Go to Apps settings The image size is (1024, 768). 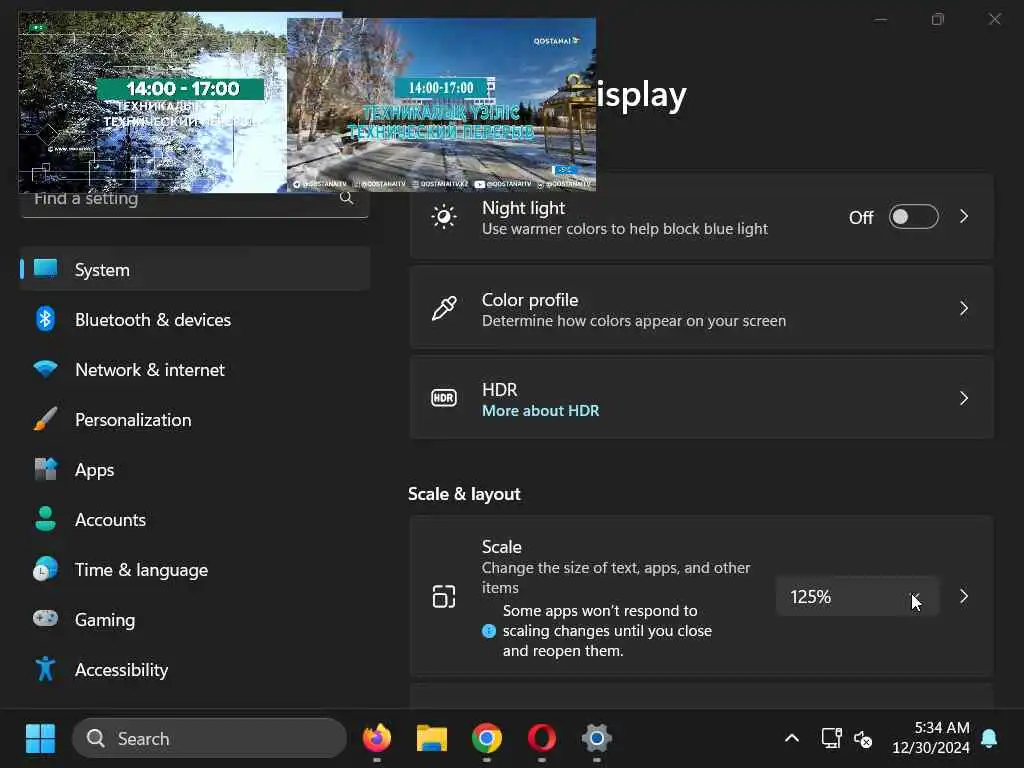pyautogui.click(x=195, y=470)
